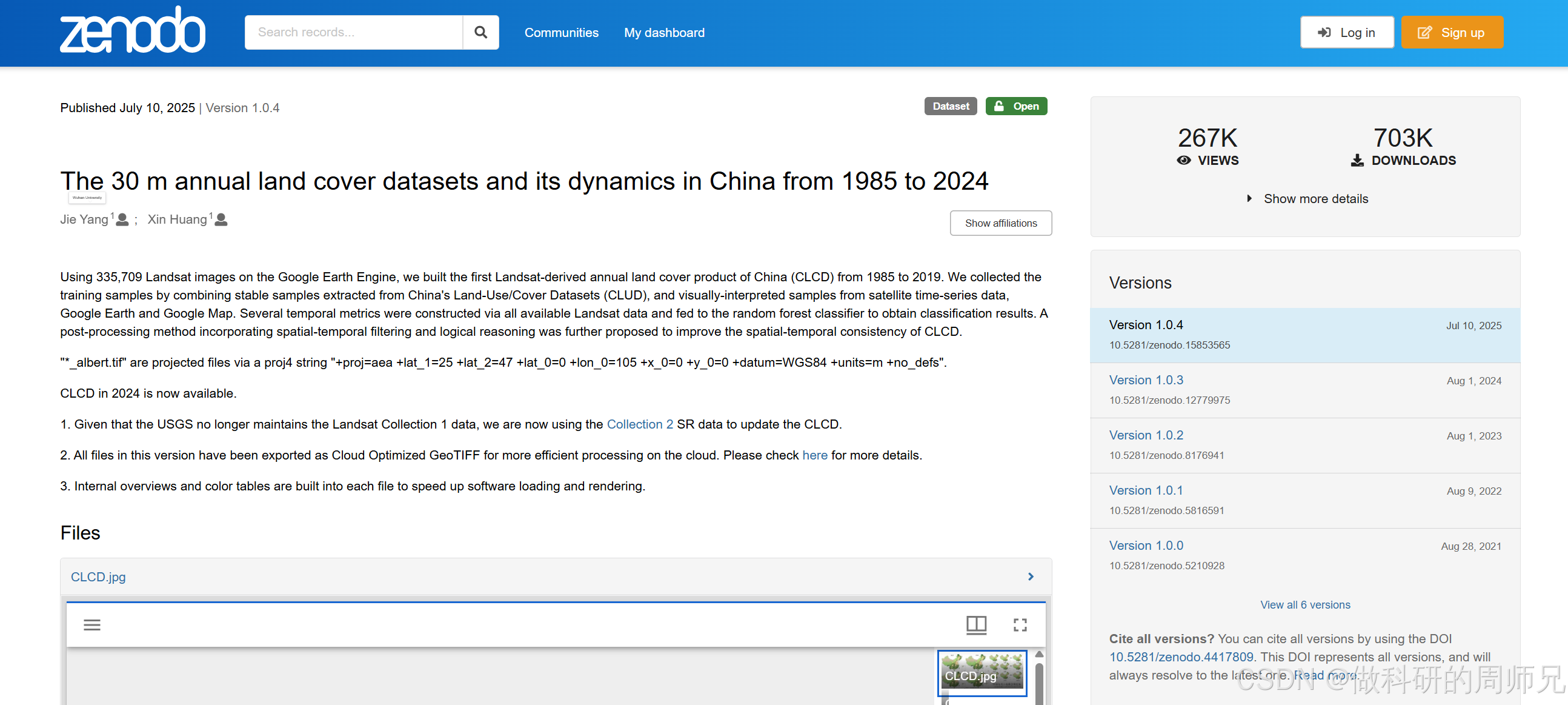Toggle Show affiliations

pyautogui.click(x=1000, y=223)
